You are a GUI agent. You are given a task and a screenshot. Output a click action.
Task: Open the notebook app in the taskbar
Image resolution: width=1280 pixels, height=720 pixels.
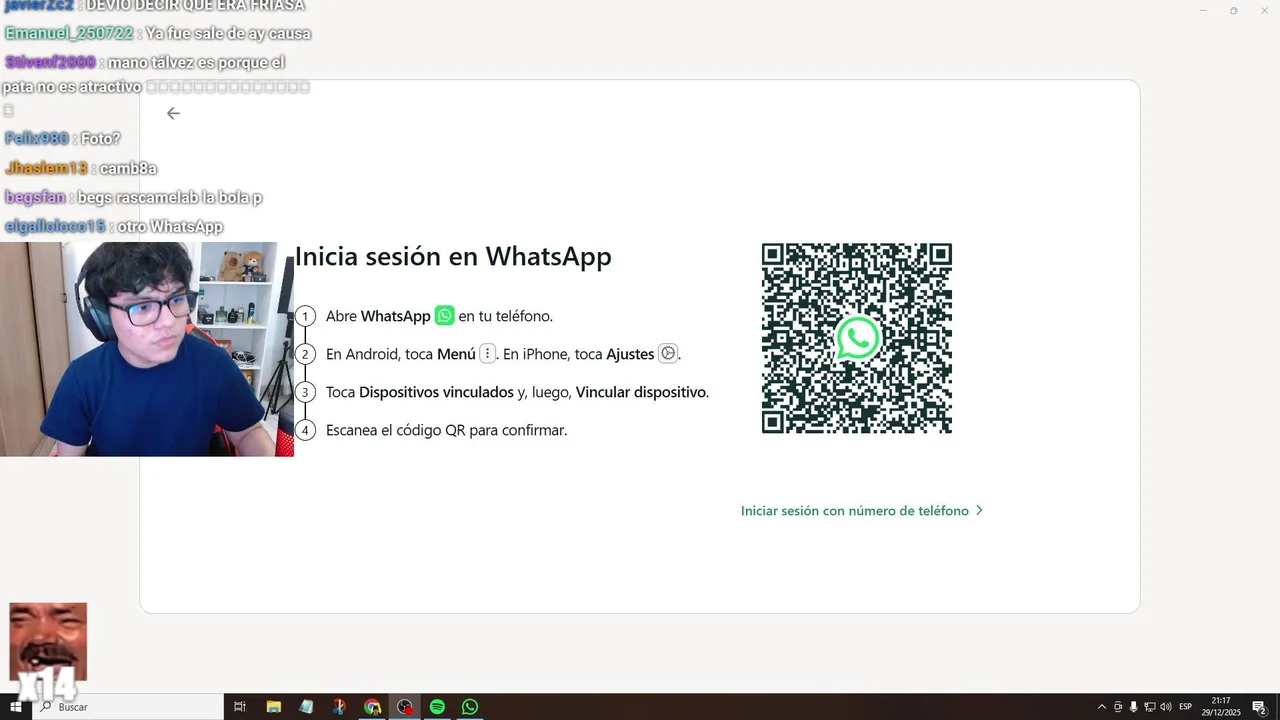pos(306,707)
